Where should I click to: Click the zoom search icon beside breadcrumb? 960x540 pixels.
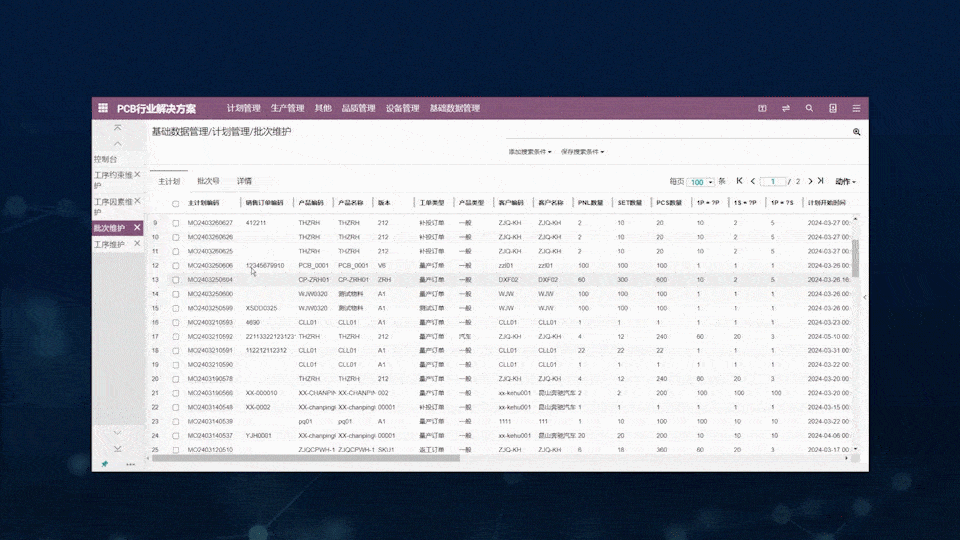(x=857, y=132)
